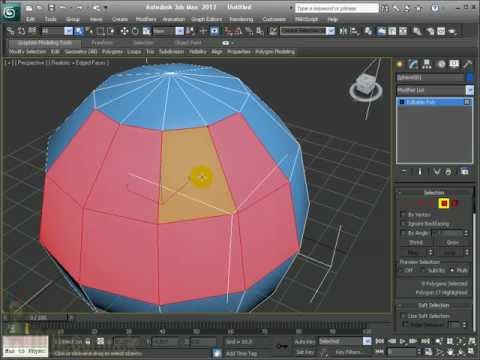
Task: Click the Shrink selection button
Action: click(x=416, y=242)
